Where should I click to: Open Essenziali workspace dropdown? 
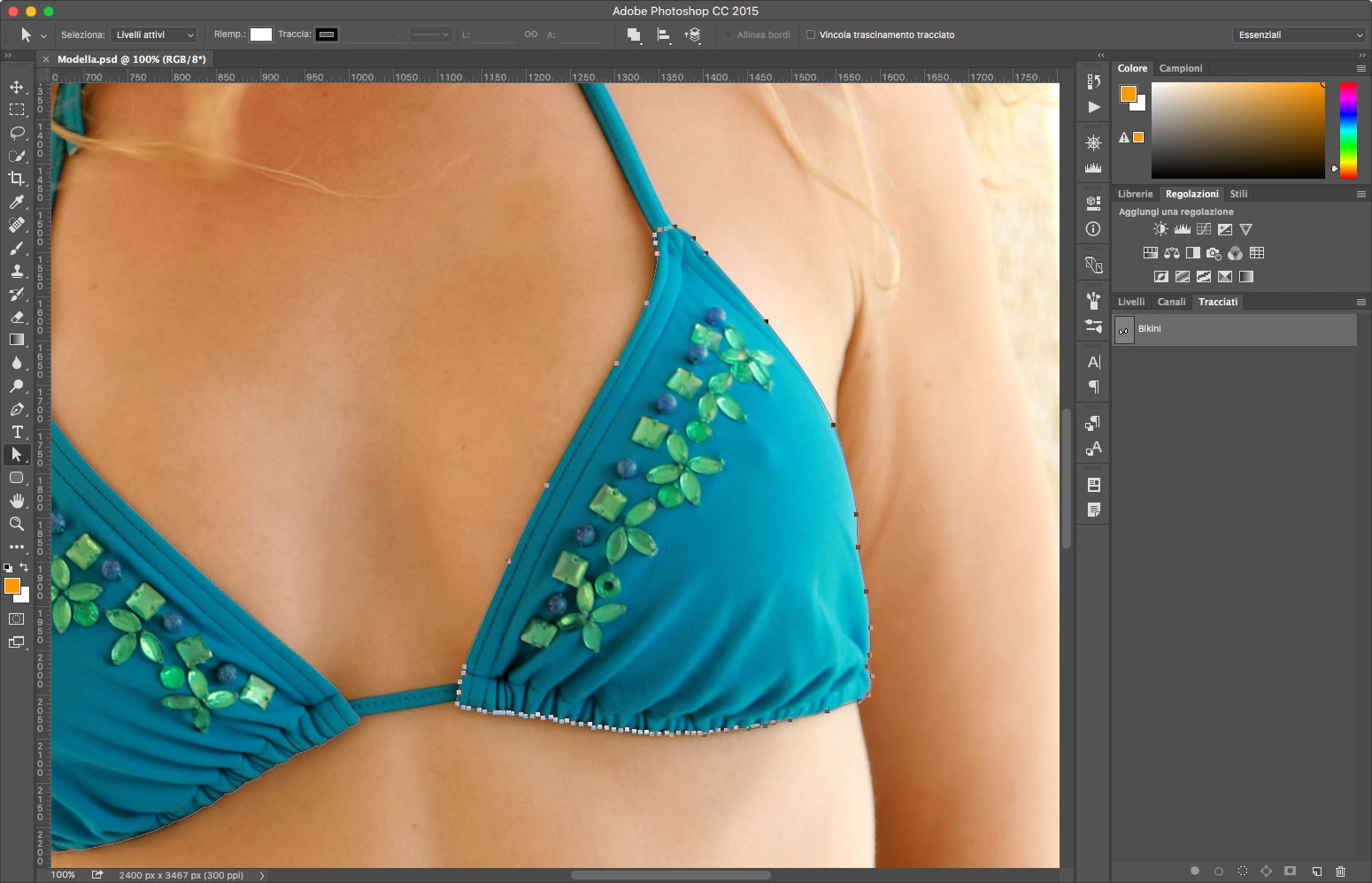1299,35
